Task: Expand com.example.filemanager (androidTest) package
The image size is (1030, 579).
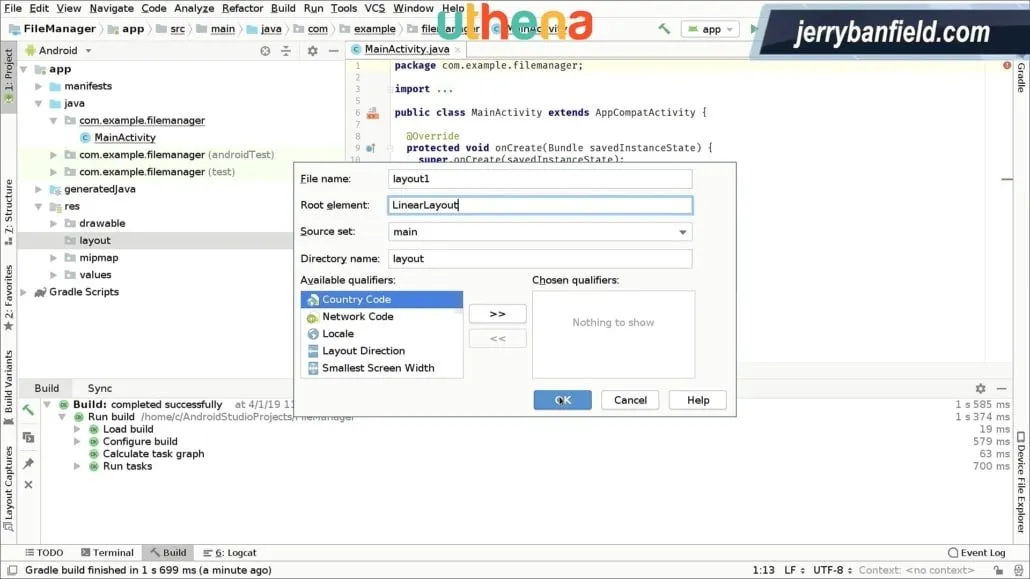Action: coord(54,154)
